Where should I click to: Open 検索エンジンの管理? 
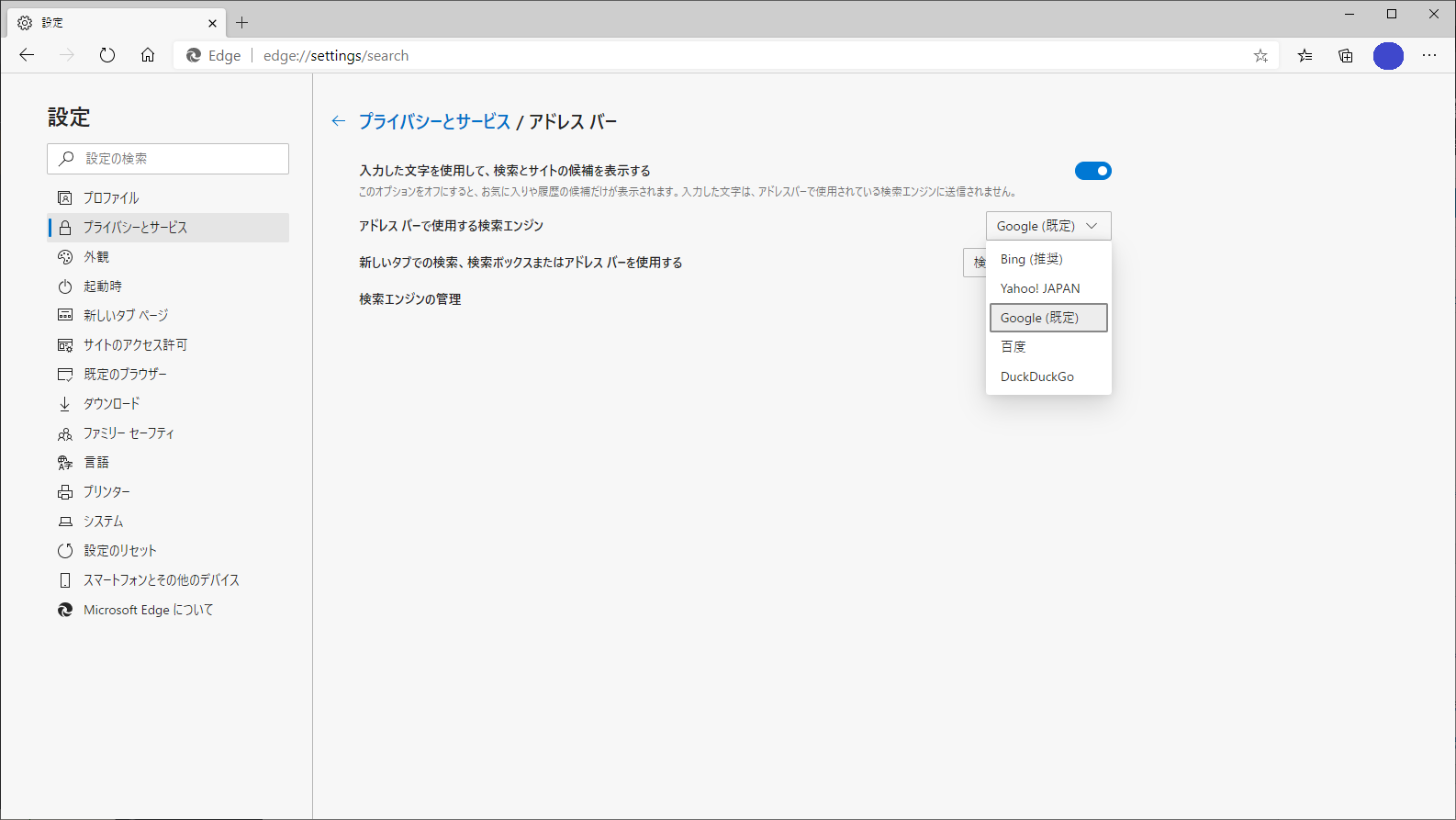(x=410, y=299)
